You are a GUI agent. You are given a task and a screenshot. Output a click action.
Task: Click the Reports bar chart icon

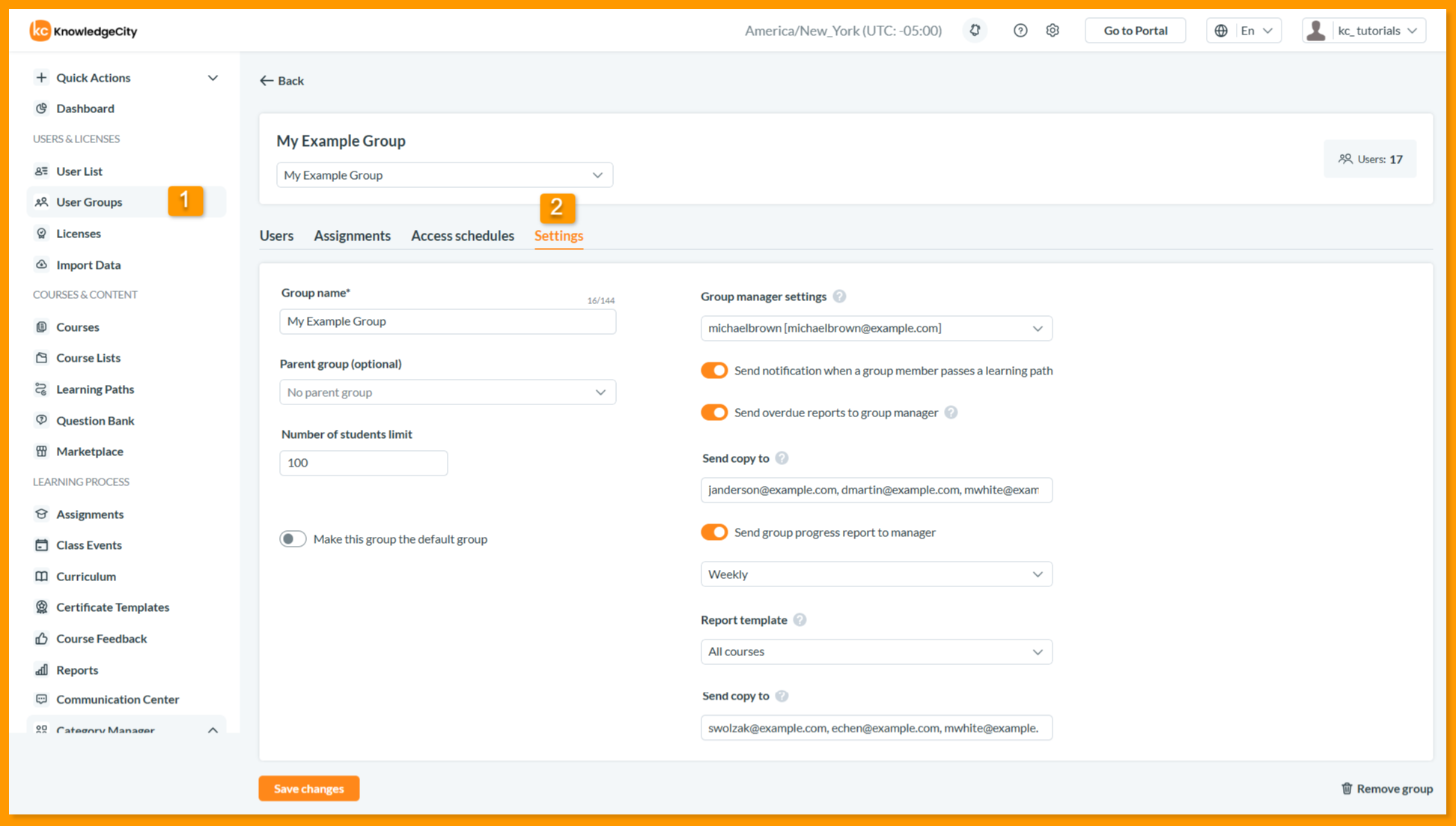point(41,670)
